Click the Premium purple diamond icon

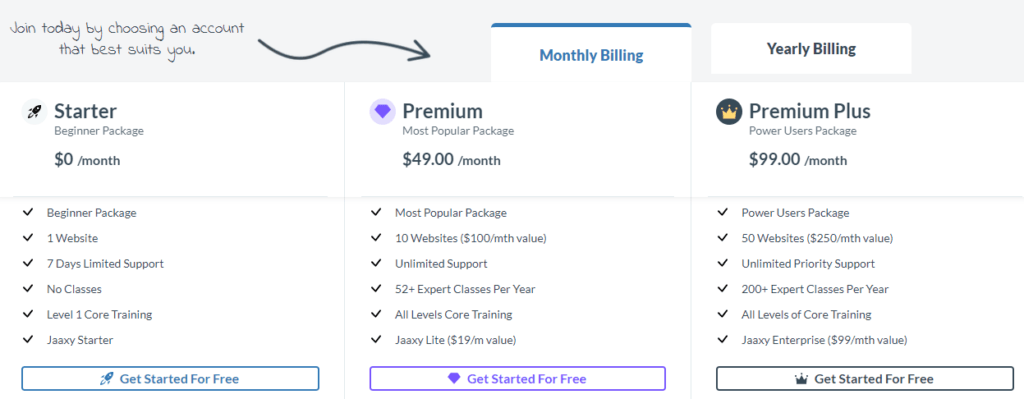point(382,112)
